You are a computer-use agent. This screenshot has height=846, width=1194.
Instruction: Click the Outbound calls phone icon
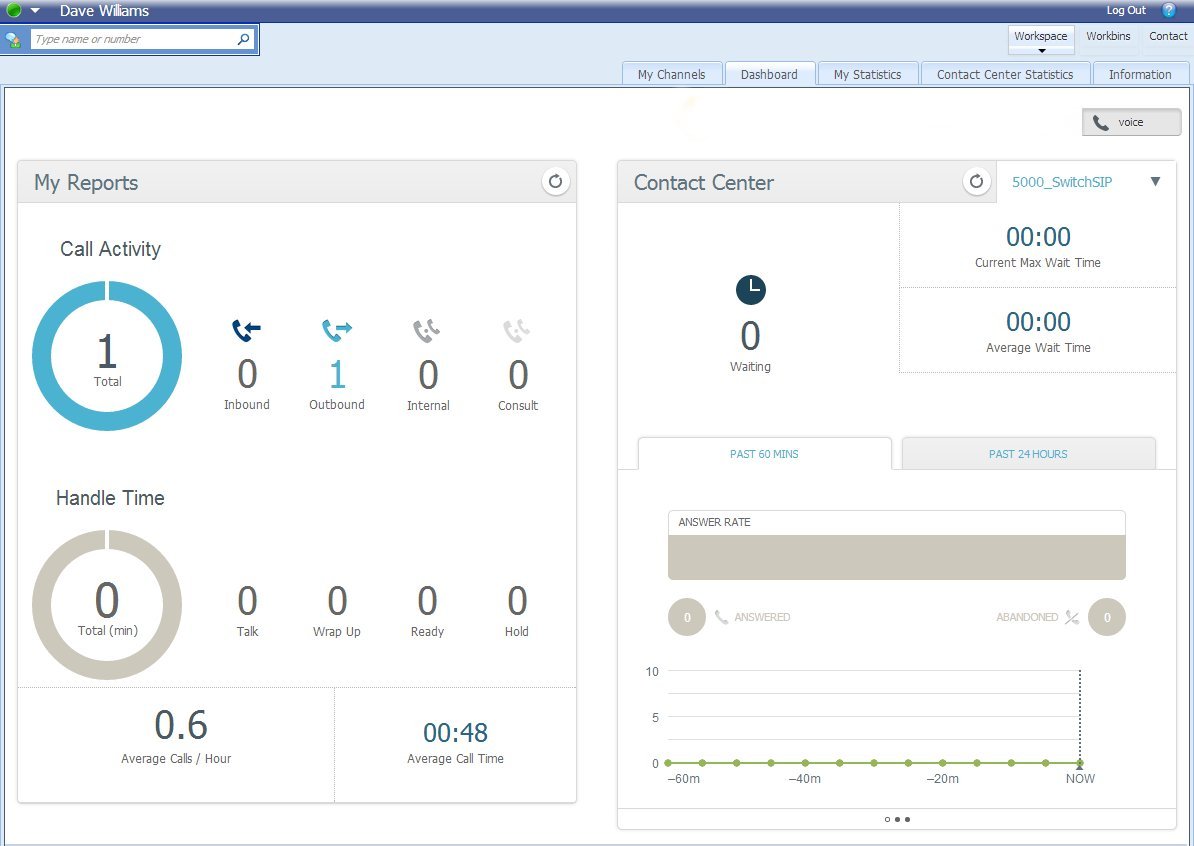(x=337, y=330)
